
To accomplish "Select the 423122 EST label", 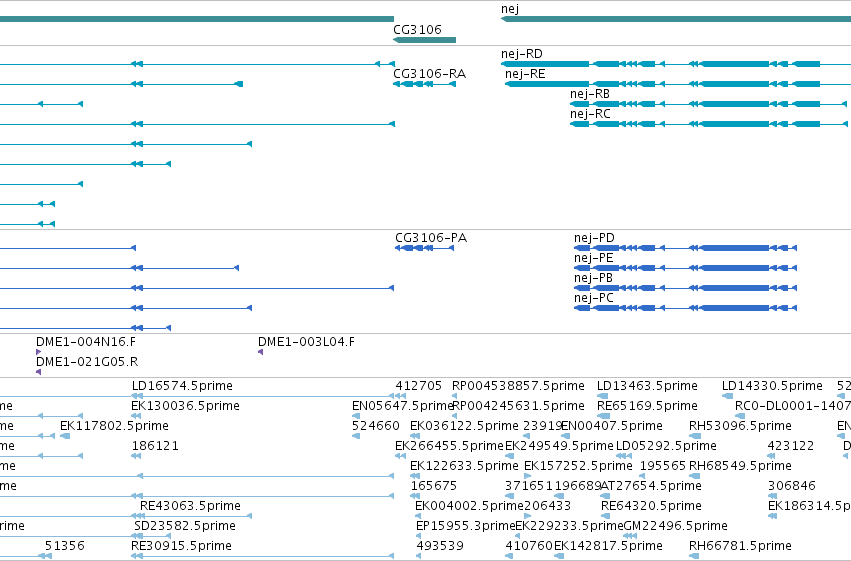I will point(791,446).
